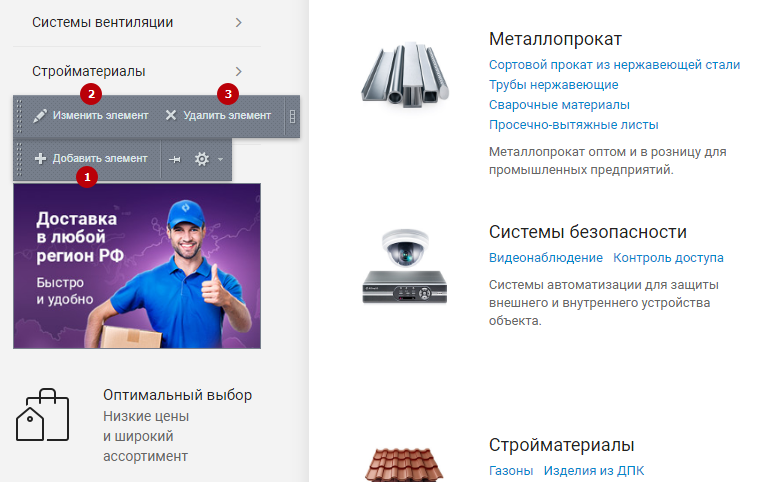The image size is (759, 482).
Task: Open the Трубы нержавеющие link
Action: (x=553, y=85)
